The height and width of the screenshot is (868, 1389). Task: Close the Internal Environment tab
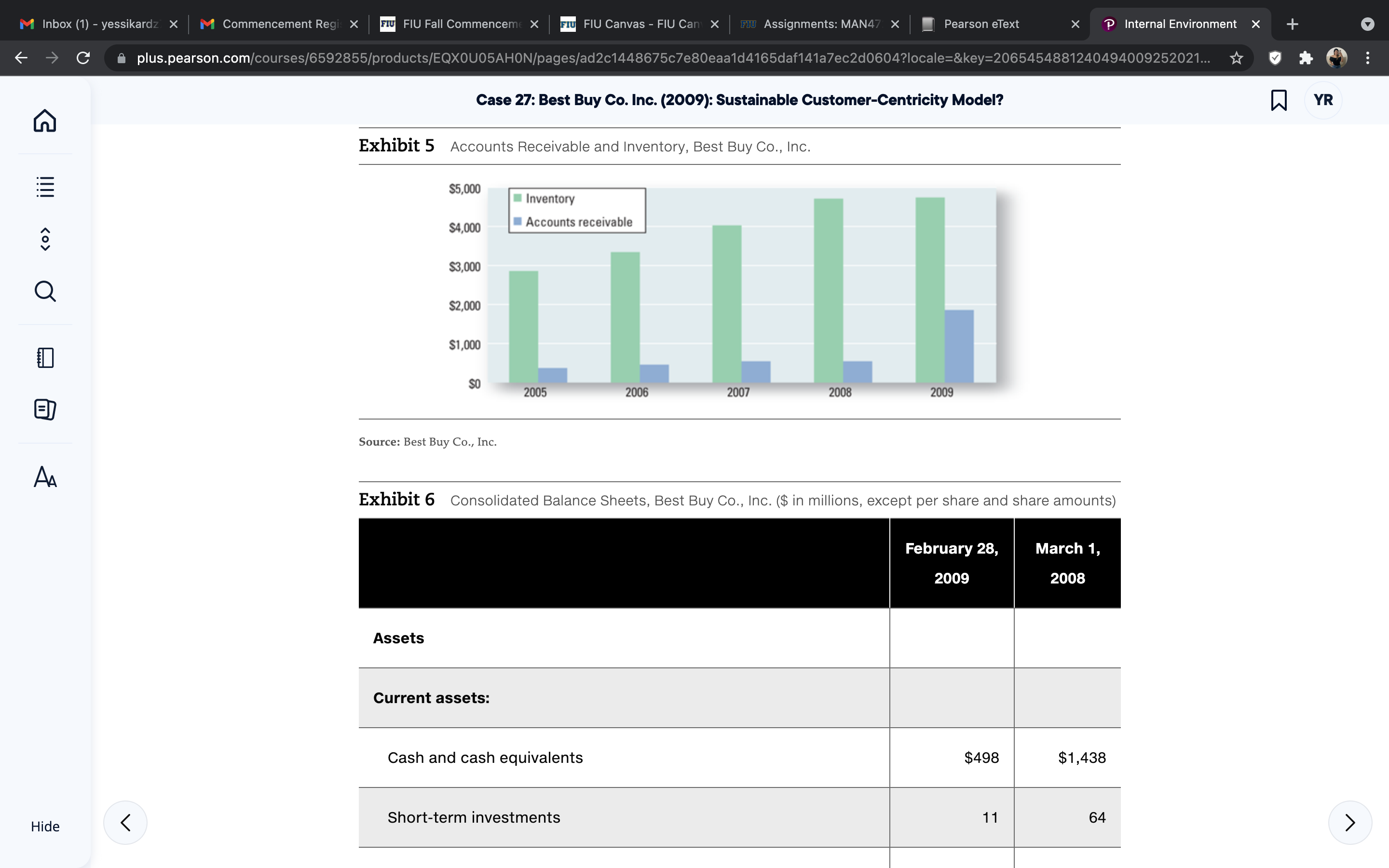click(1256, 24)
